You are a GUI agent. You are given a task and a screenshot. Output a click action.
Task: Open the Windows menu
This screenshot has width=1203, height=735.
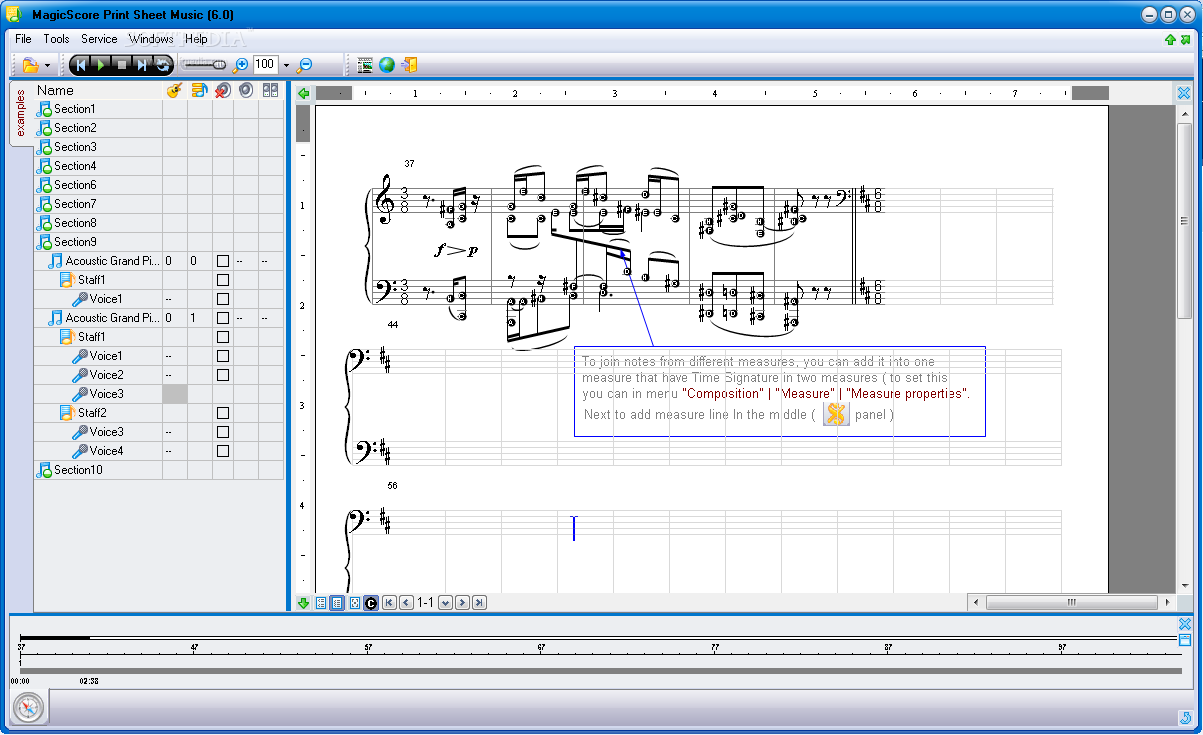(151, 39)
